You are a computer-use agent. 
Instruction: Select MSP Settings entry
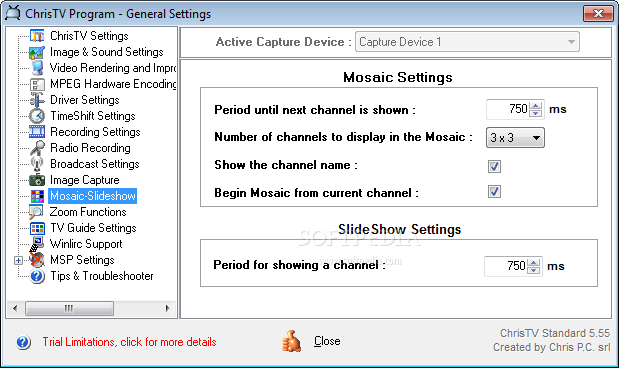click(82, 260)
